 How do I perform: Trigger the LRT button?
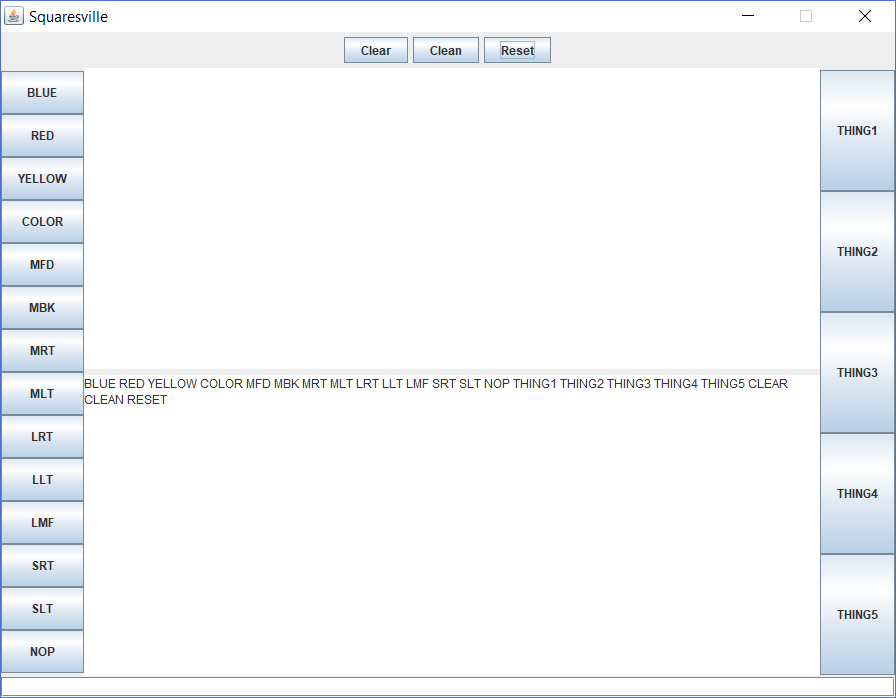[x=42, y=437]
